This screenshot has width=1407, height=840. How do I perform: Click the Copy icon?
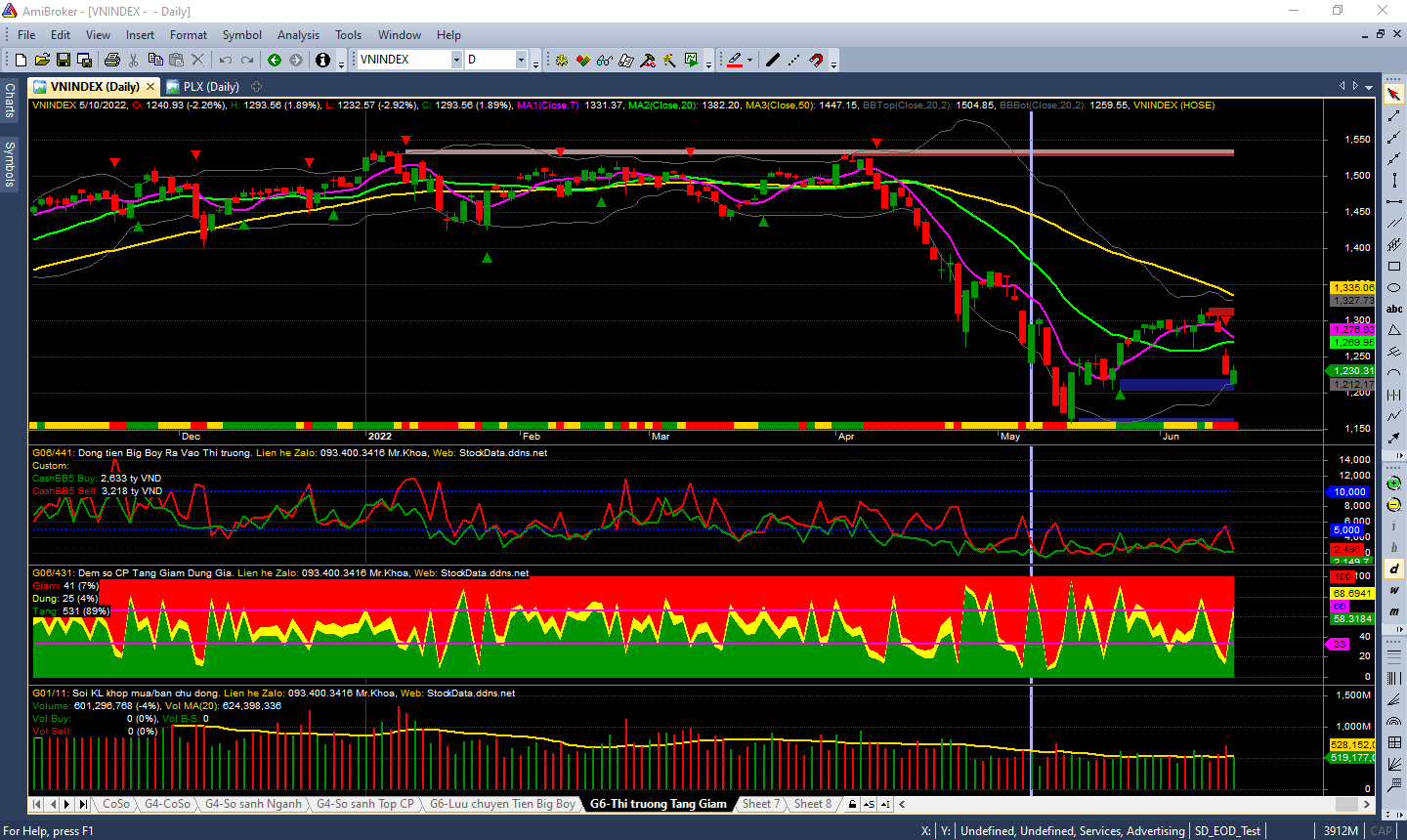pyautogui.click(x=155, y=60)
